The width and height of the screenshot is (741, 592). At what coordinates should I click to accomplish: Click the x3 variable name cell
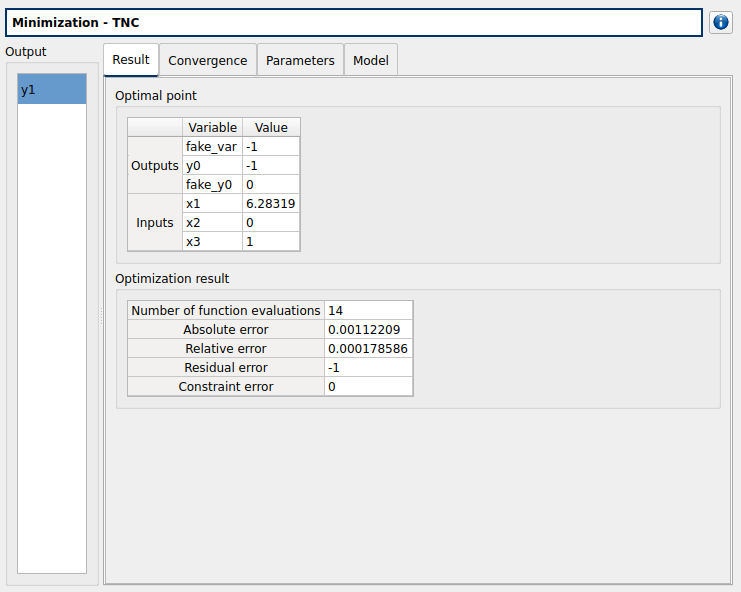coord(212,241)
